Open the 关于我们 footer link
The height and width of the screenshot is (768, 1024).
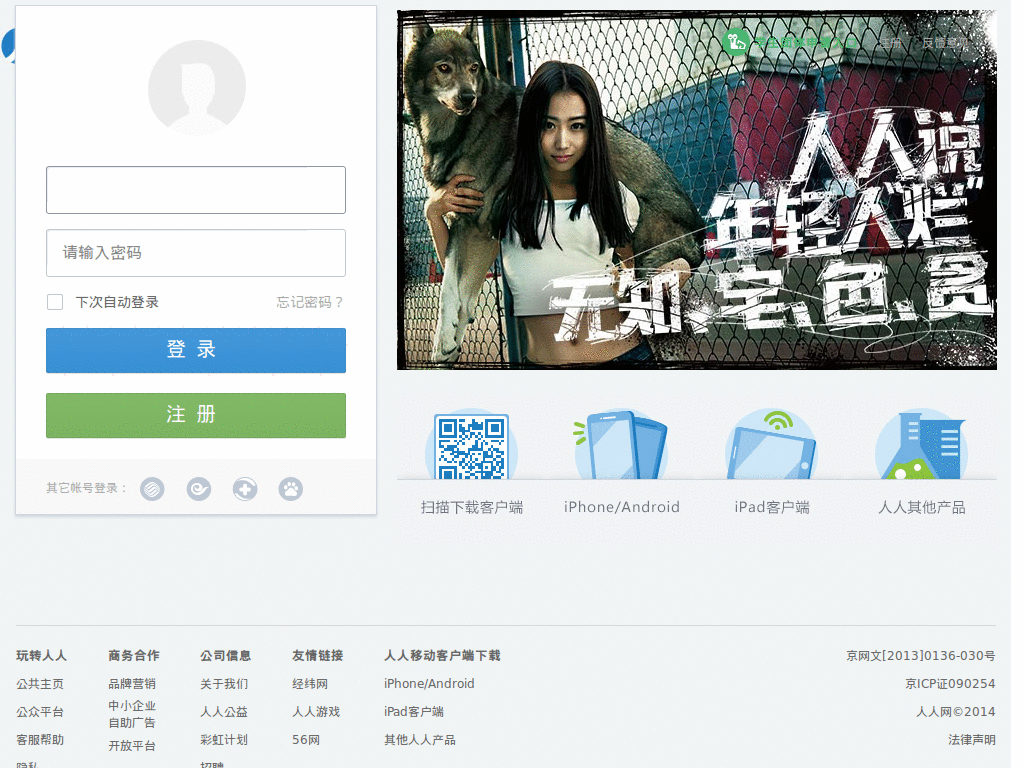pyautogui.click(x=224, y=684)
